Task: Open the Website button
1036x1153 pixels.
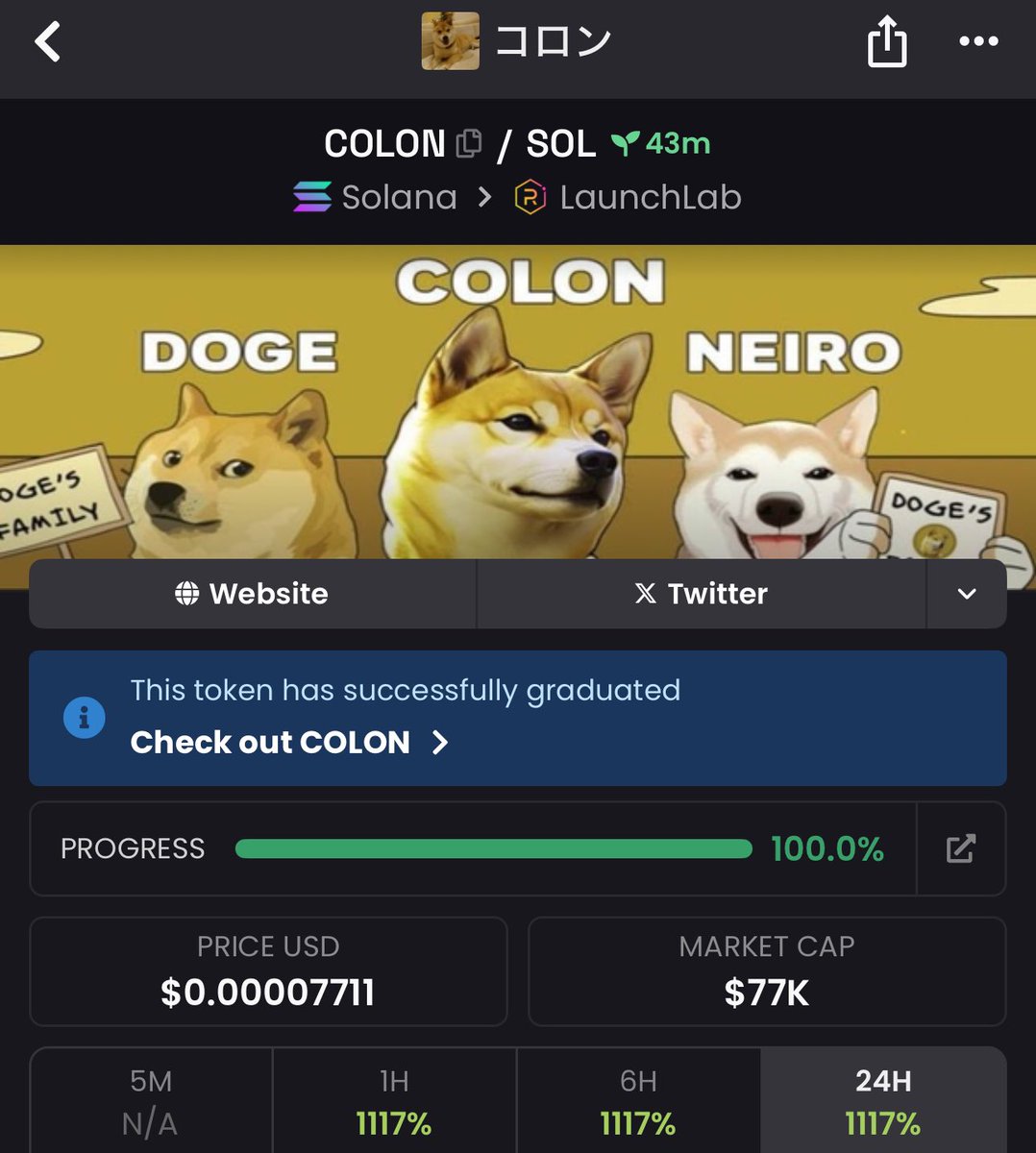Action: pyautogui.click(x=253, y=594)
